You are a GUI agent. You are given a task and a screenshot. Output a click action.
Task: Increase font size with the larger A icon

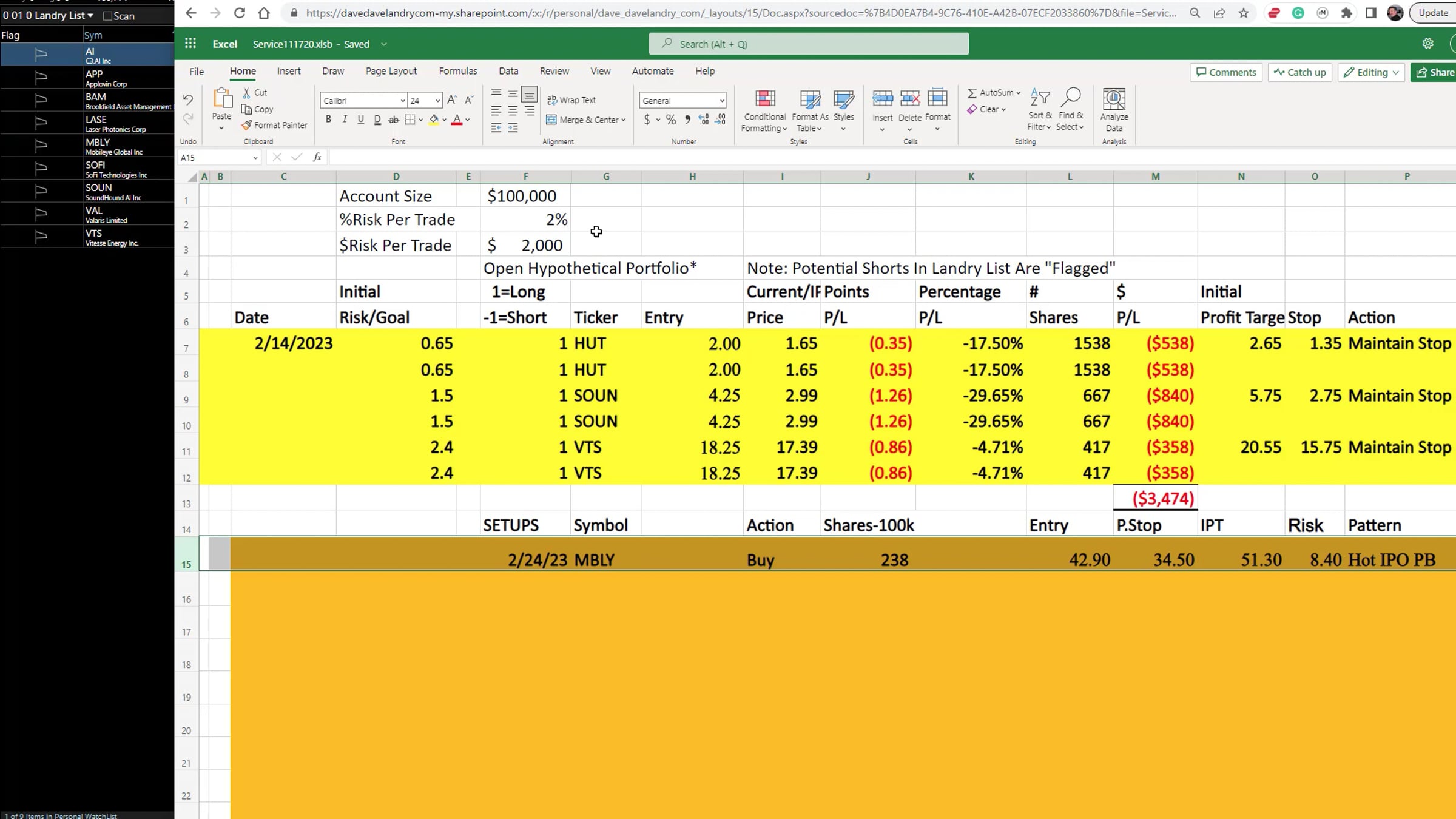[x=452, y=100]
